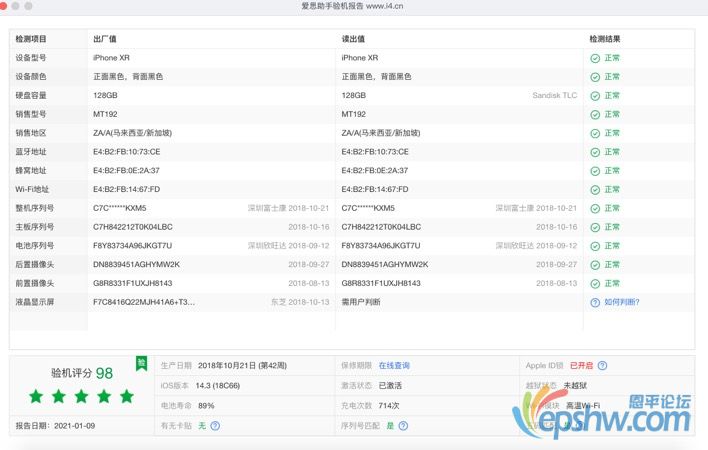Click the green check icon in 后置摄像头 row
Screen dimensions: 708x450
point(595,265)
